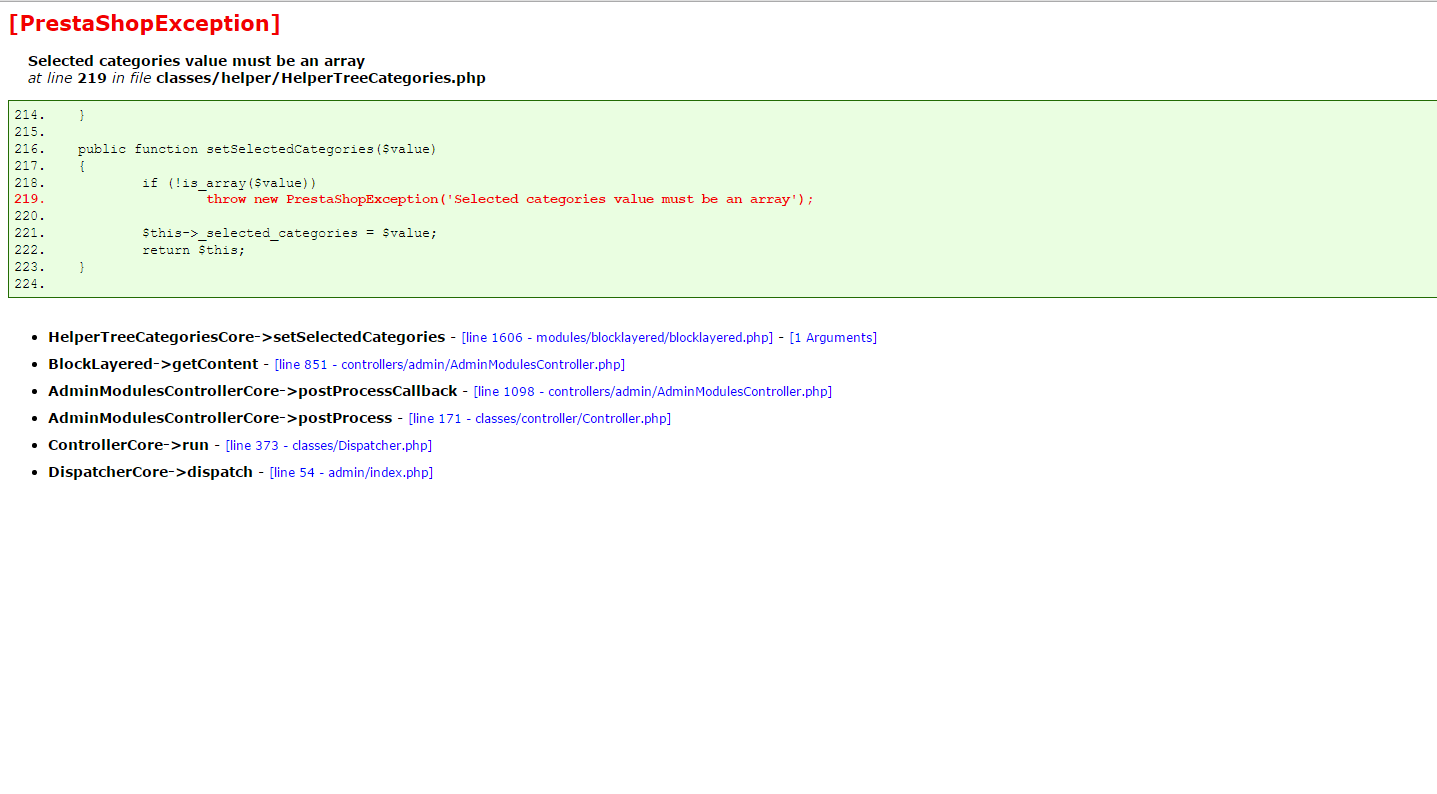Click the code line 'public function setSelectedCategories($value)'
Screen dimensions: 1437x794
(257, 149)
